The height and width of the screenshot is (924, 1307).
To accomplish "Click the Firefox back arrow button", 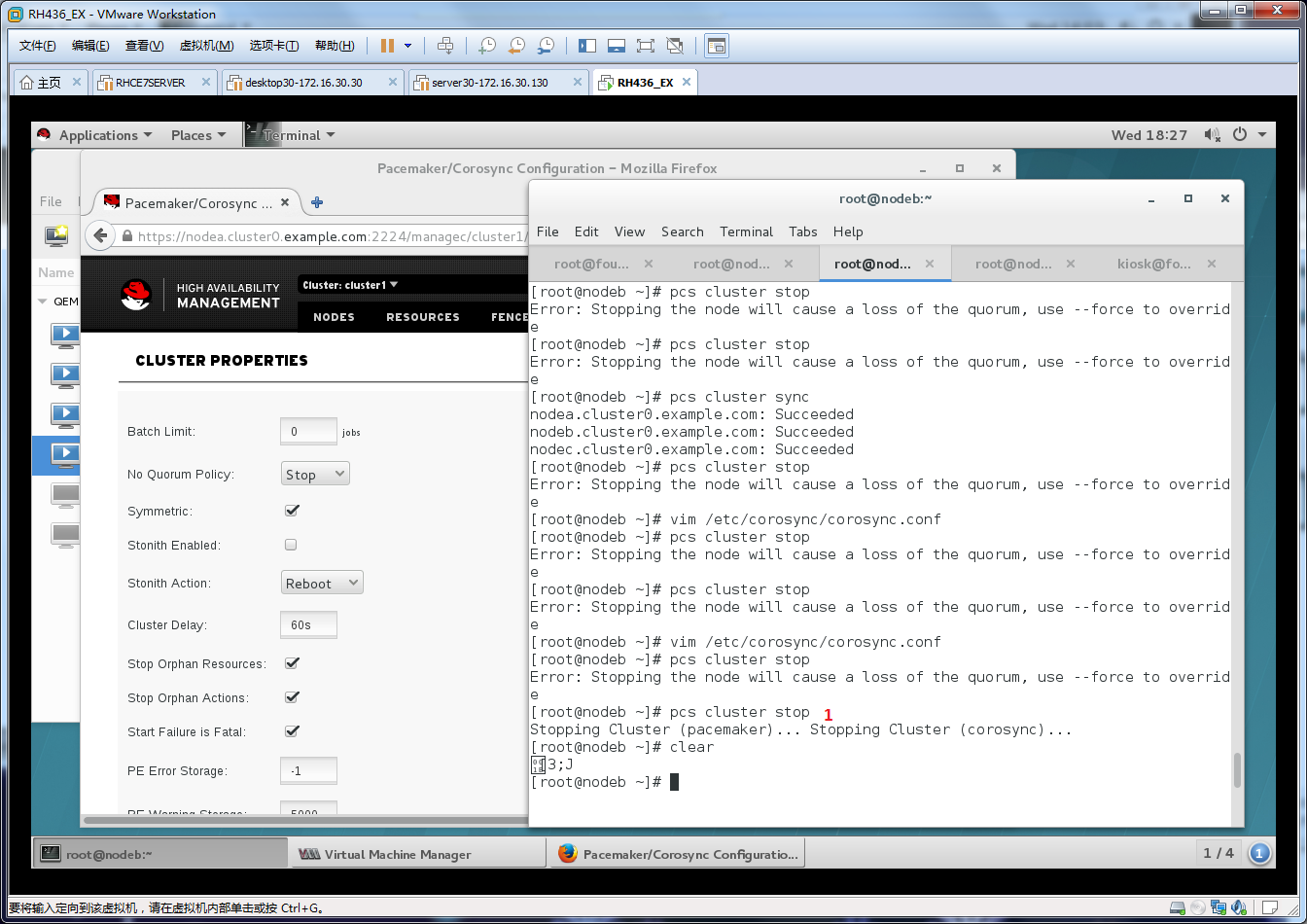I will (99, 235).
